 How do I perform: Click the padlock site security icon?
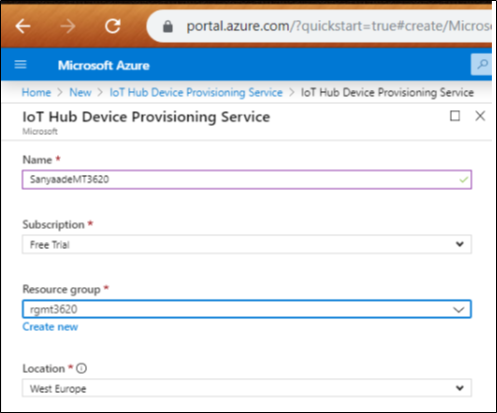pyautogui.click(x=168, y=26)
